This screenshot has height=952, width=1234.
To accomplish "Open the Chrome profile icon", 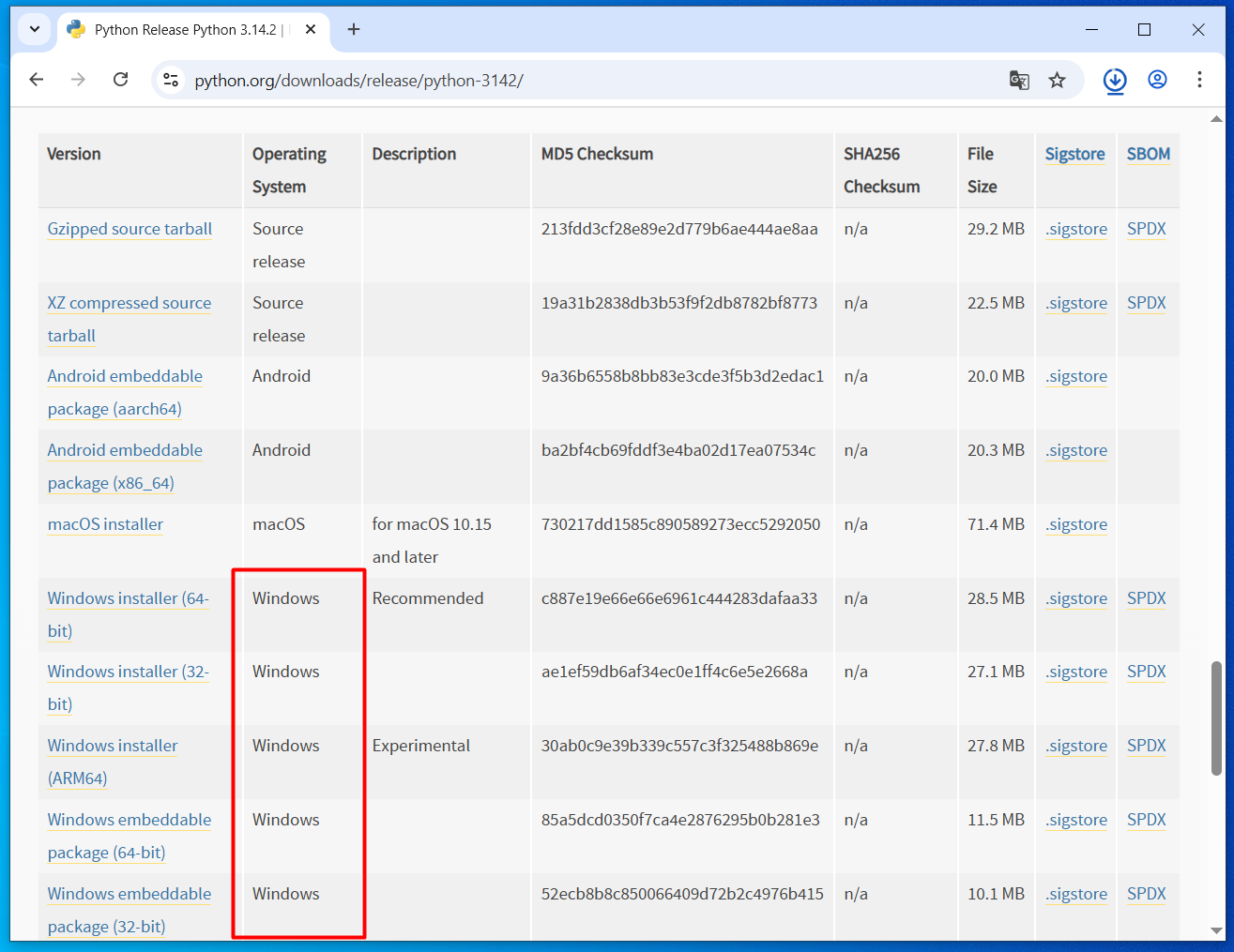I will 1158,80.
